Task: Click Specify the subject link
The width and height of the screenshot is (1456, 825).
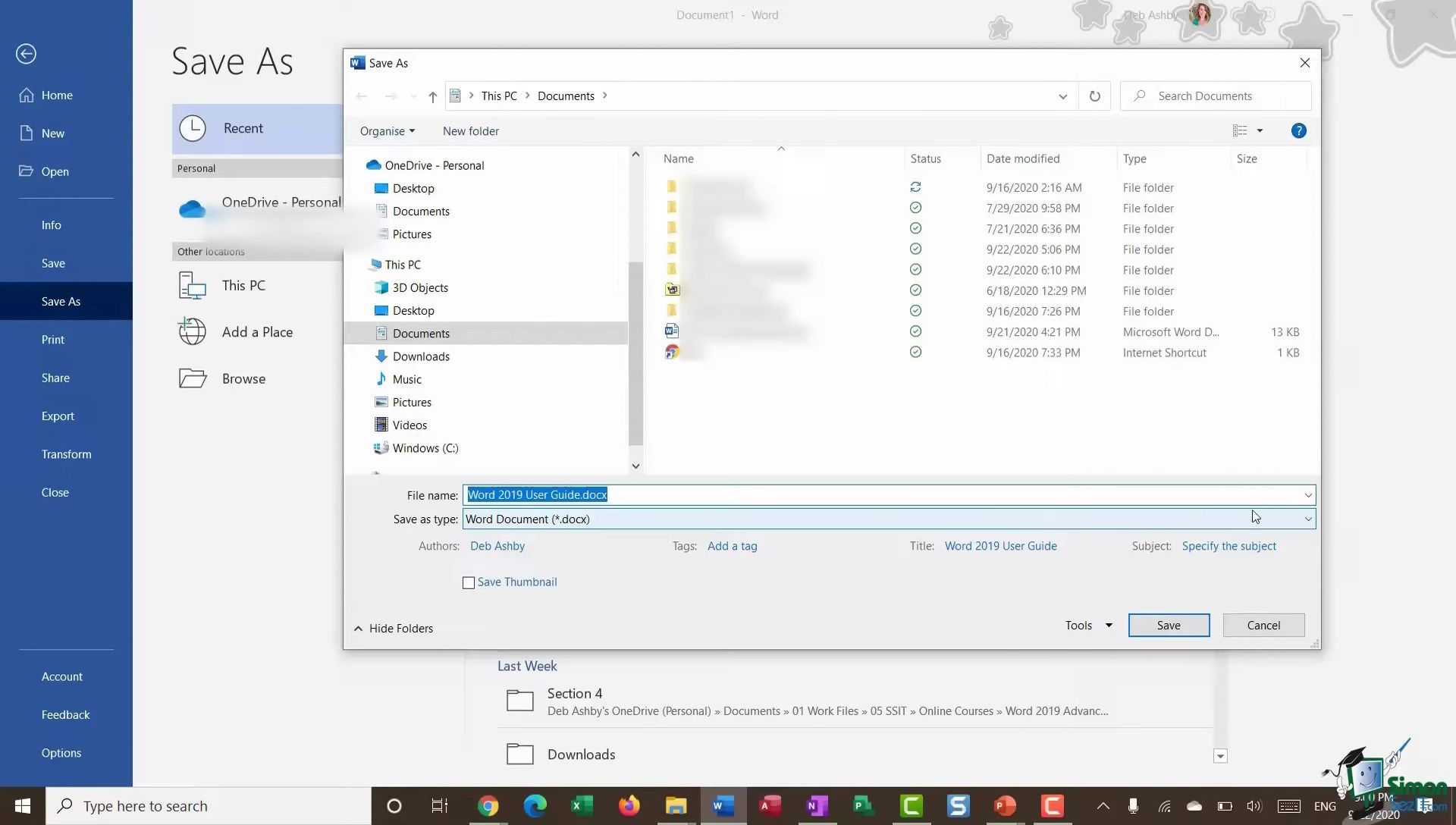Action: click(x=1228, y=546)
